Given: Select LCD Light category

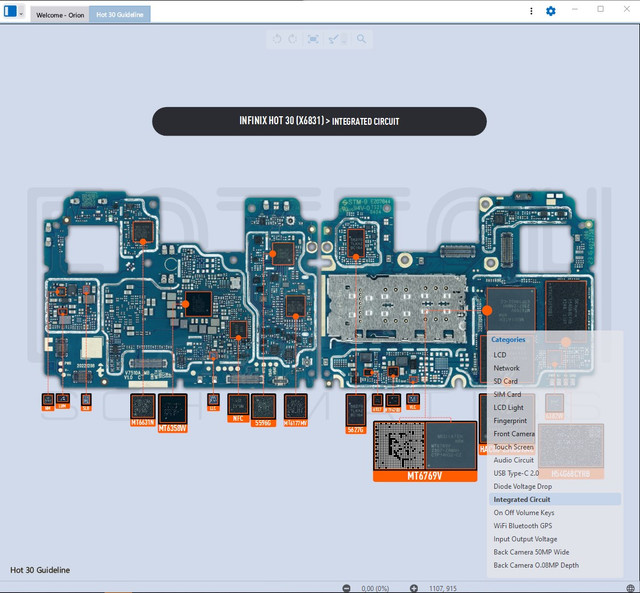Looking at the screenshot, I should tap(509, 407).
